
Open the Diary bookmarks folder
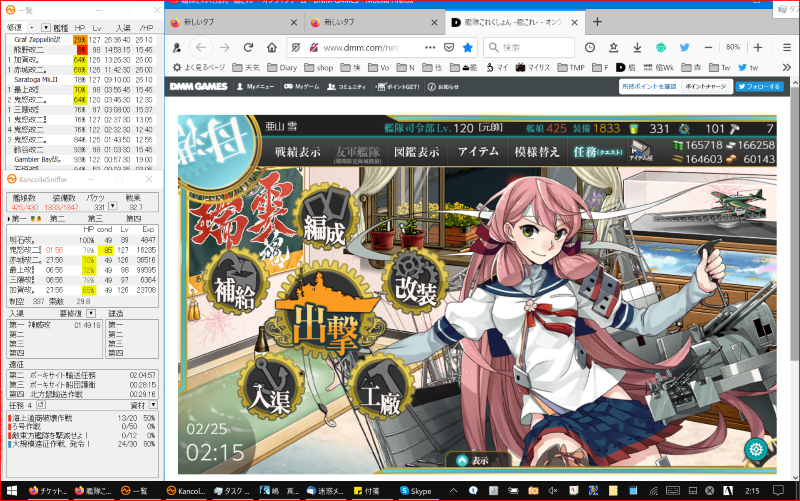tap(282, 67)
